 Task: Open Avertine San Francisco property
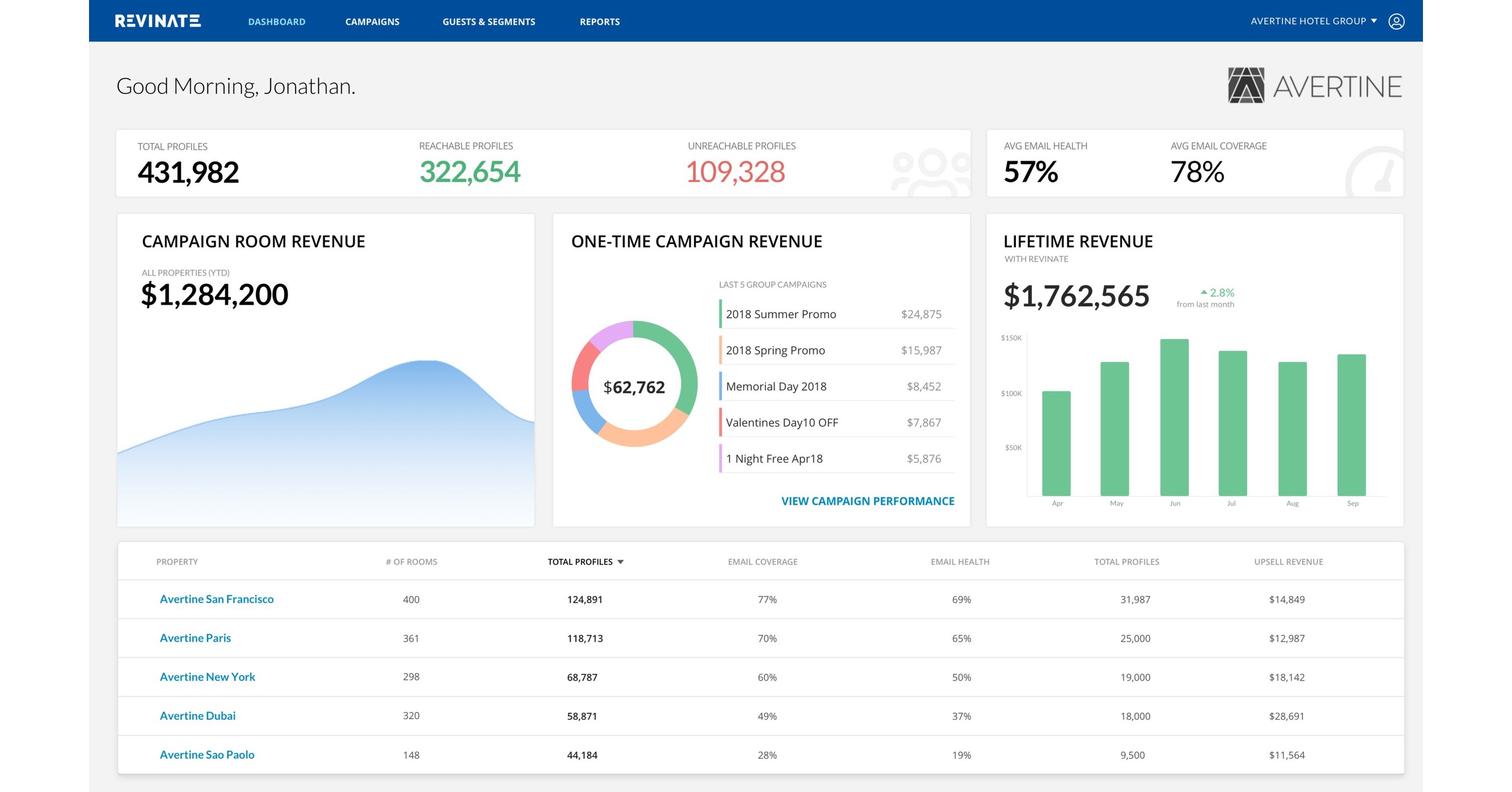point(217,599)
